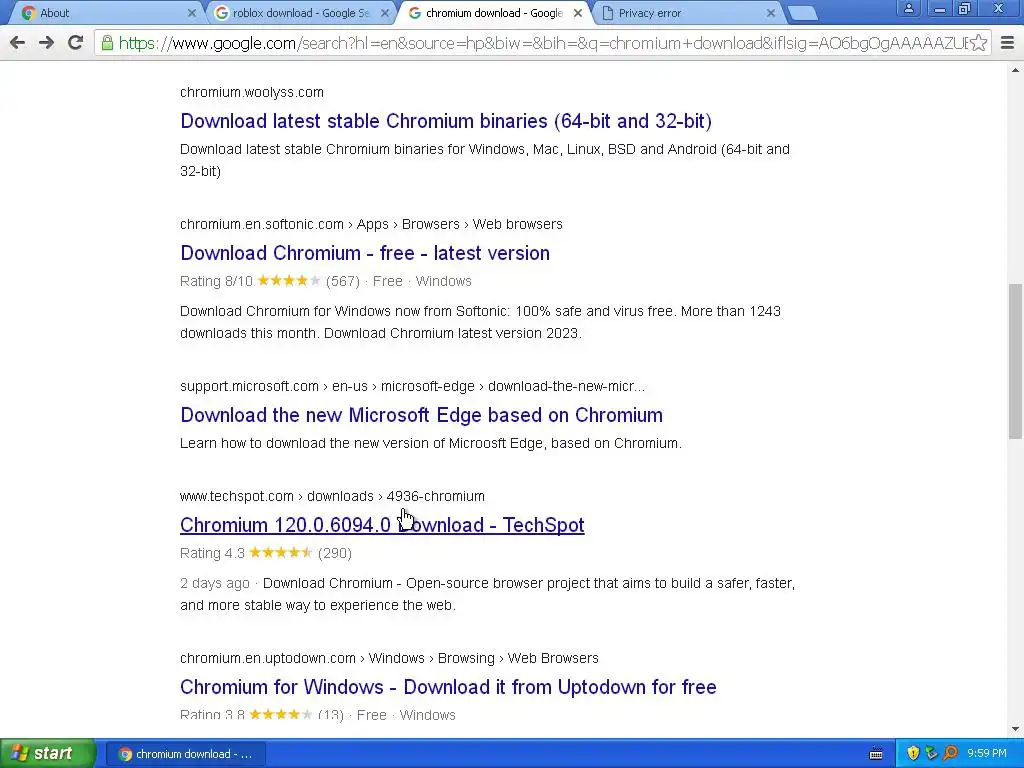Restore down the Chrome window

965,8
